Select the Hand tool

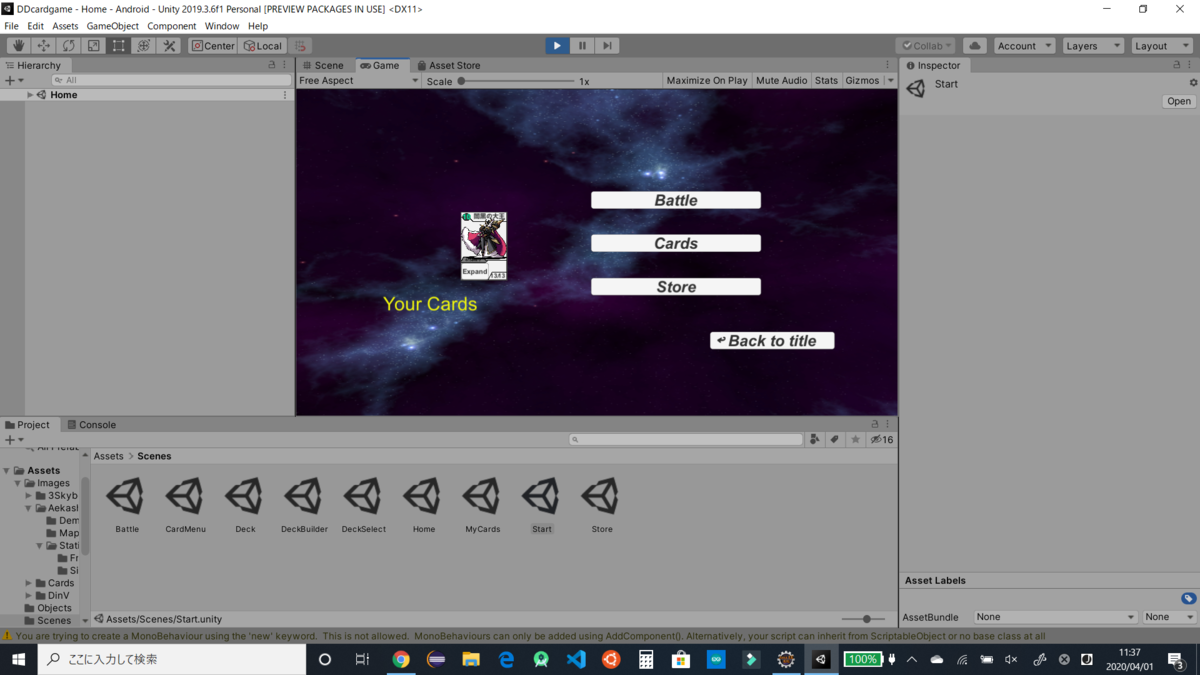coord(18,46)
